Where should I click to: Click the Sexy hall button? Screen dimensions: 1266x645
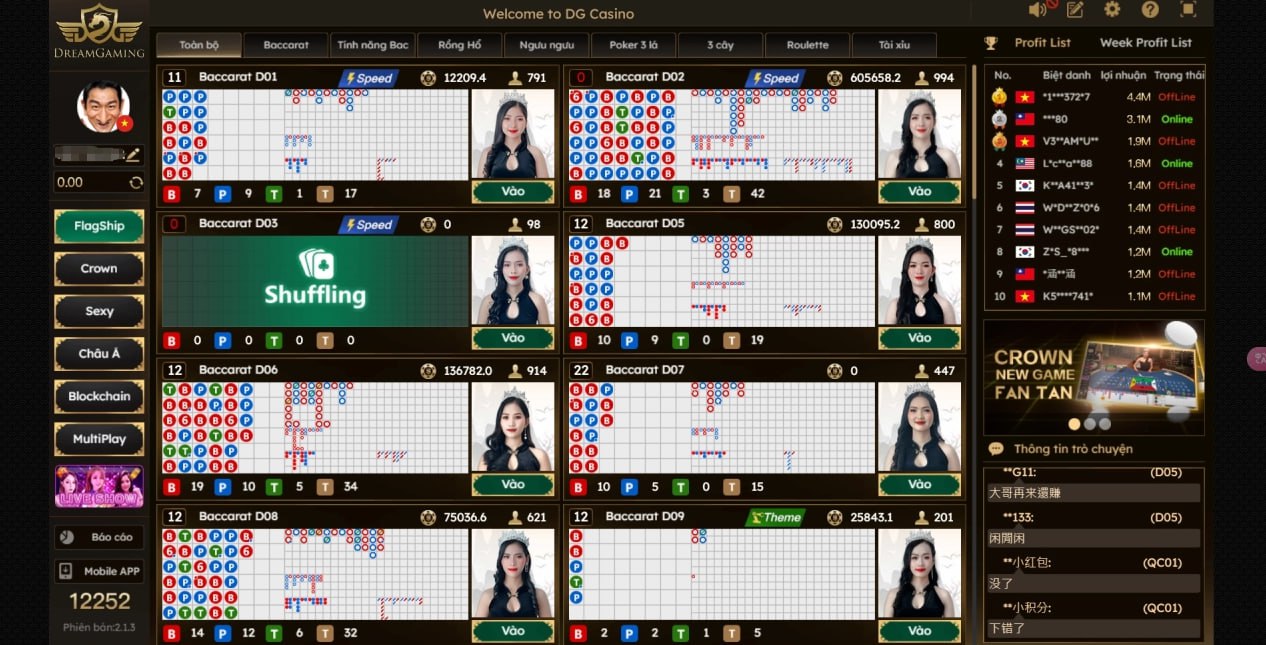[x=99, y=311]
